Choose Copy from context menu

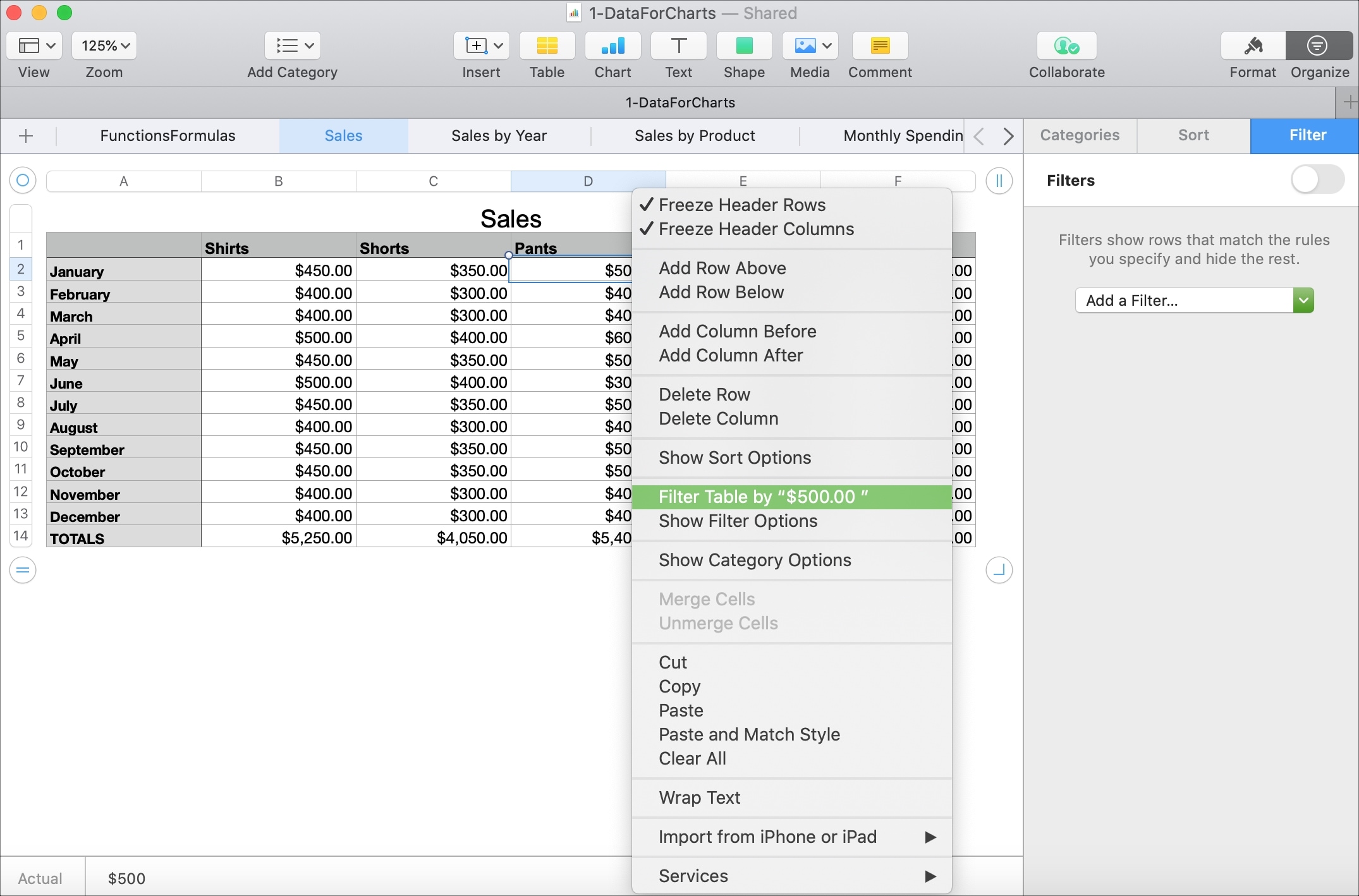[x=791, y=686]
